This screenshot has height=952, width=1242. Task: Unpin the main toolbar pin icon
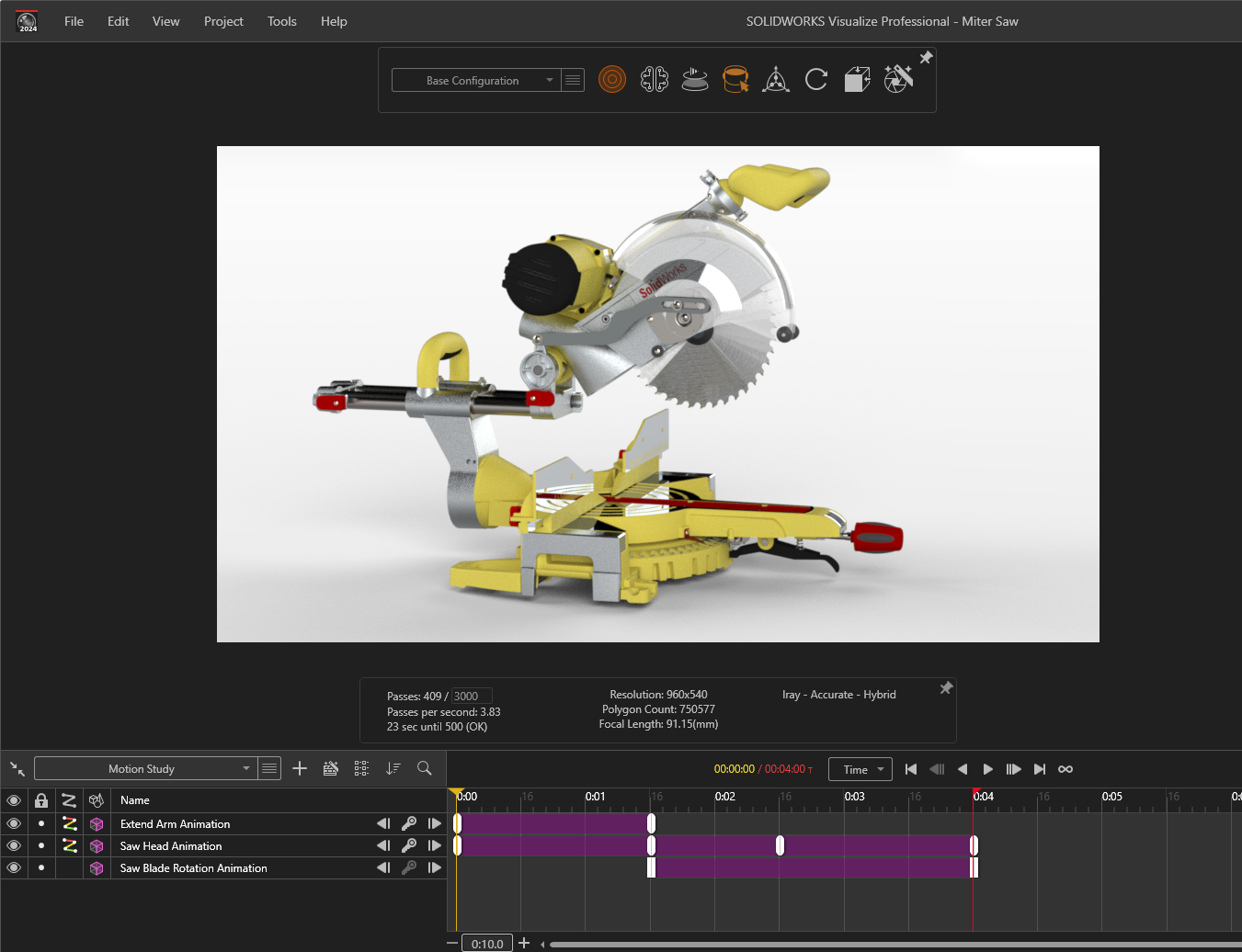[x=926, y=58]
